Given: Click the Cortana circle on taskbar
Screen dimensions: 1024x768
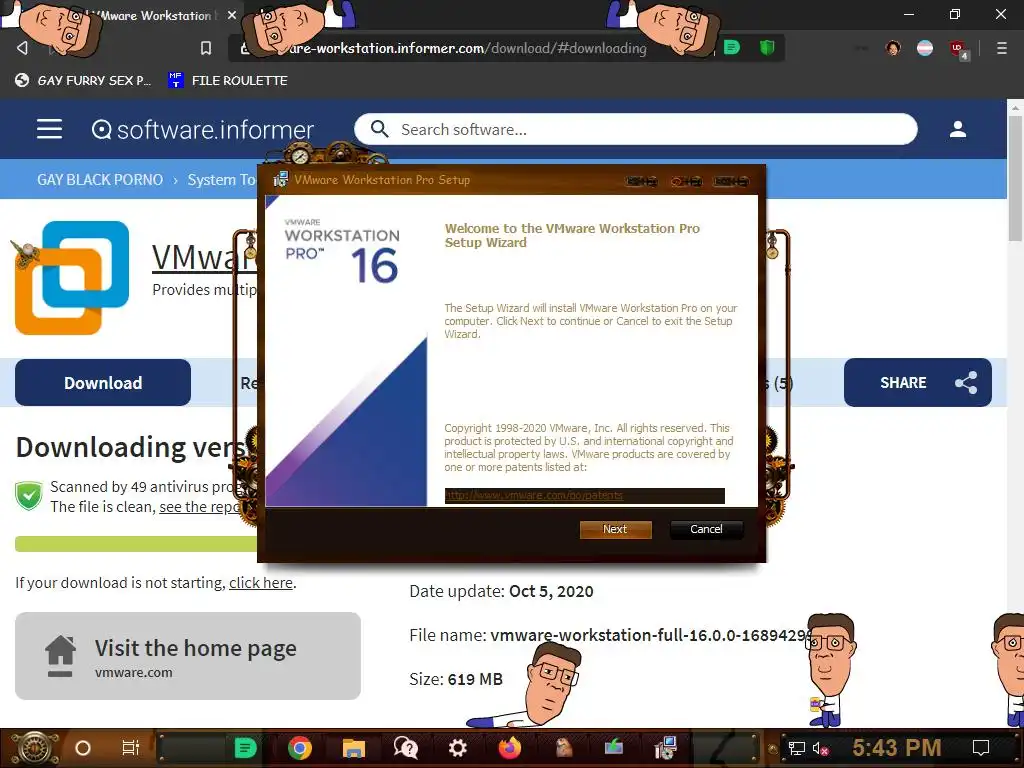Looking at the screenshot, I should click(83, 748).
